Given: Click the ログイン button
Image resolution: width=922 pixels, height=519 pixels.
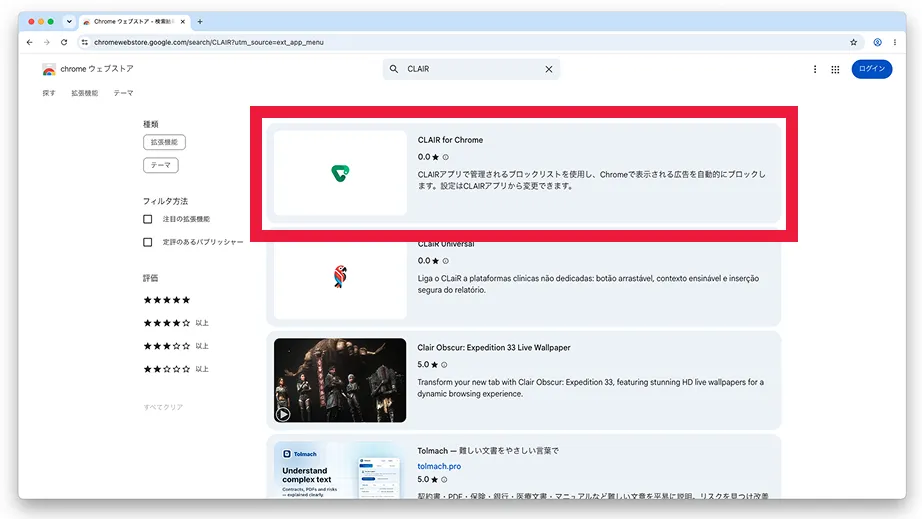Looking at the screenshot, I should tap(871, 69).
